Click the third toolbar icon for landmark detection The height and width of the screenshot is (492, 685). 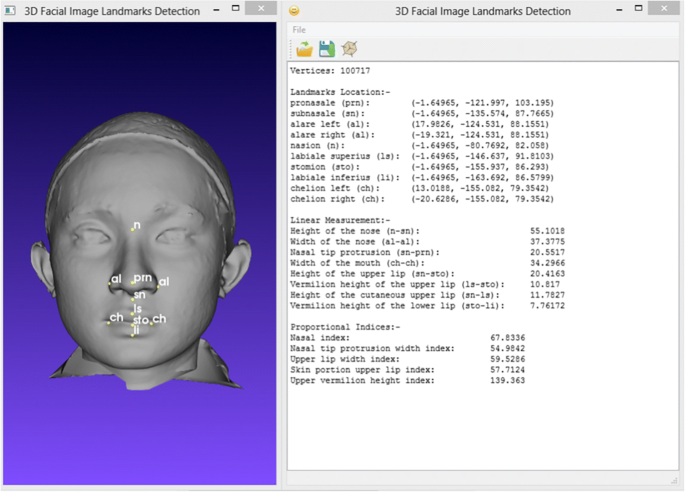[348, 49]
